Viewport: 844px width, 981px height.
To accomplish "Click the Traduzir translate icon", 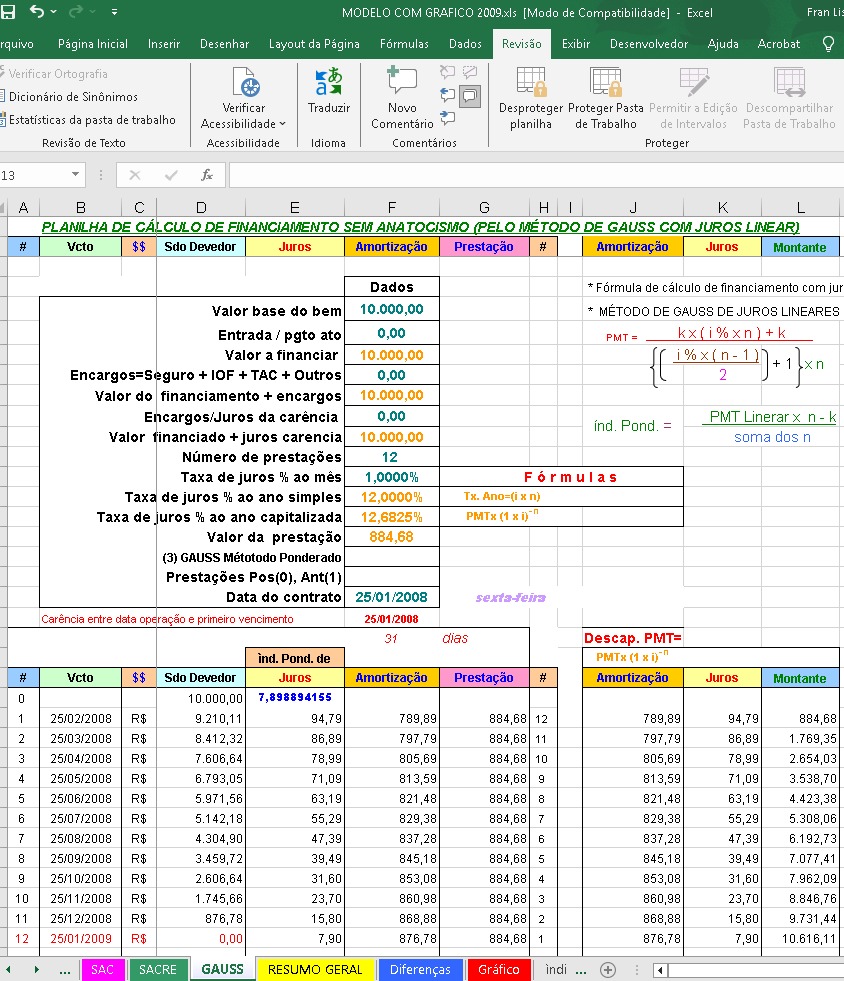I will (x=328, y=88).
